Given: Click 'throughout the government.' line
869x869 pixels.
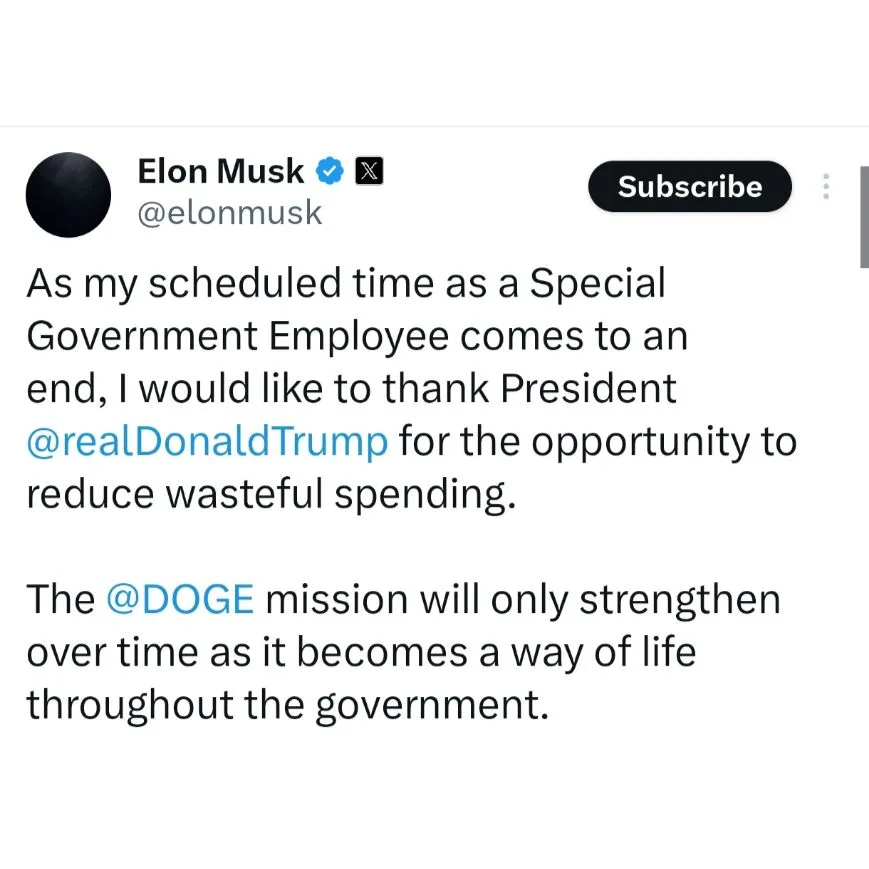Looking at the screenshot, I should tap(288, 705).
